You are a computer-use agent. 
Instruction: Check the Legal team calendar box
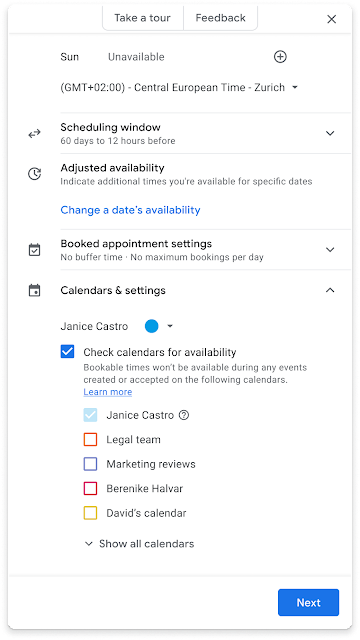point(90,440)
